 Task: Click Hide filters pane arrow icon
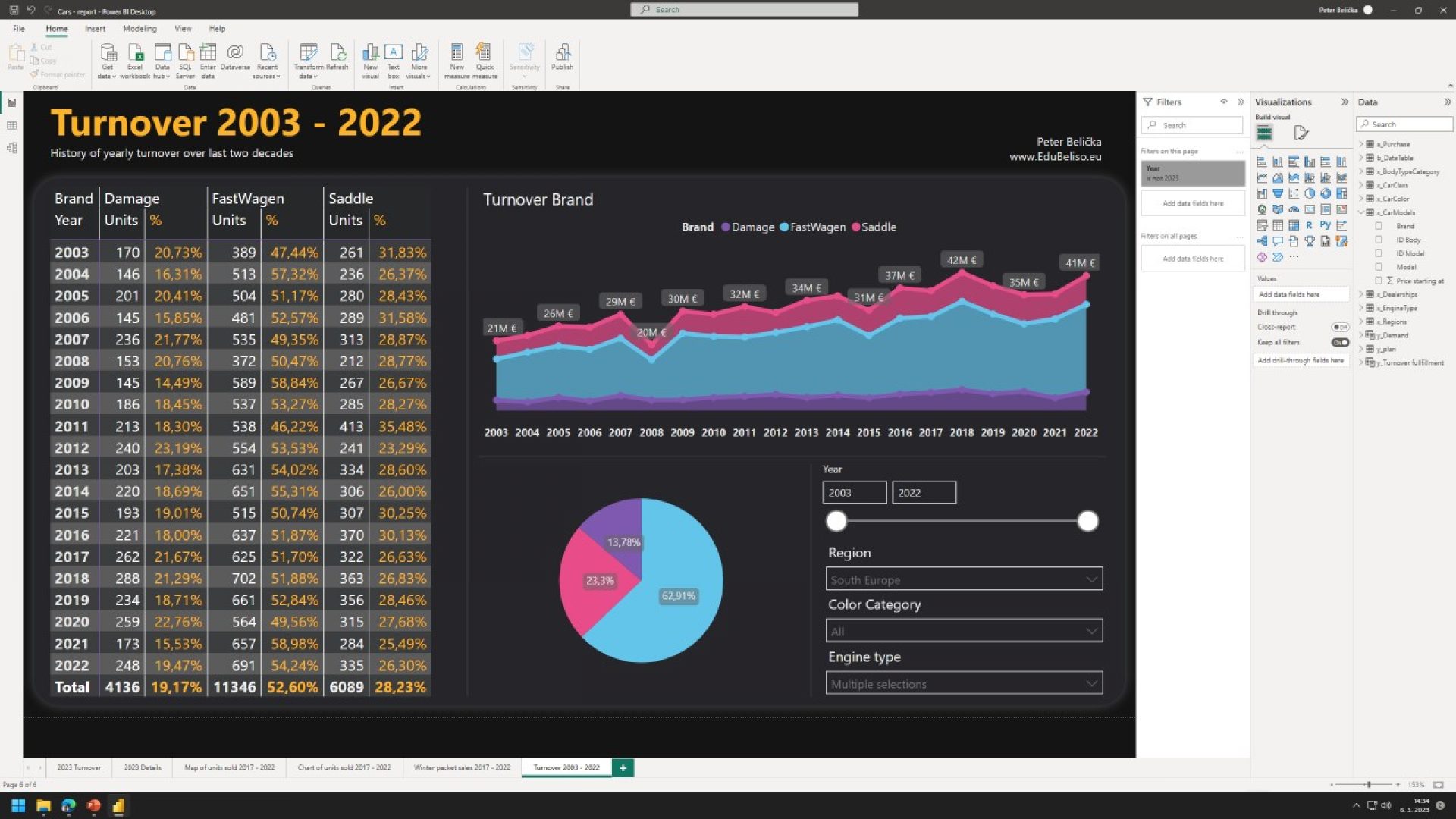pyautogui.click(x=1241, y=102)
